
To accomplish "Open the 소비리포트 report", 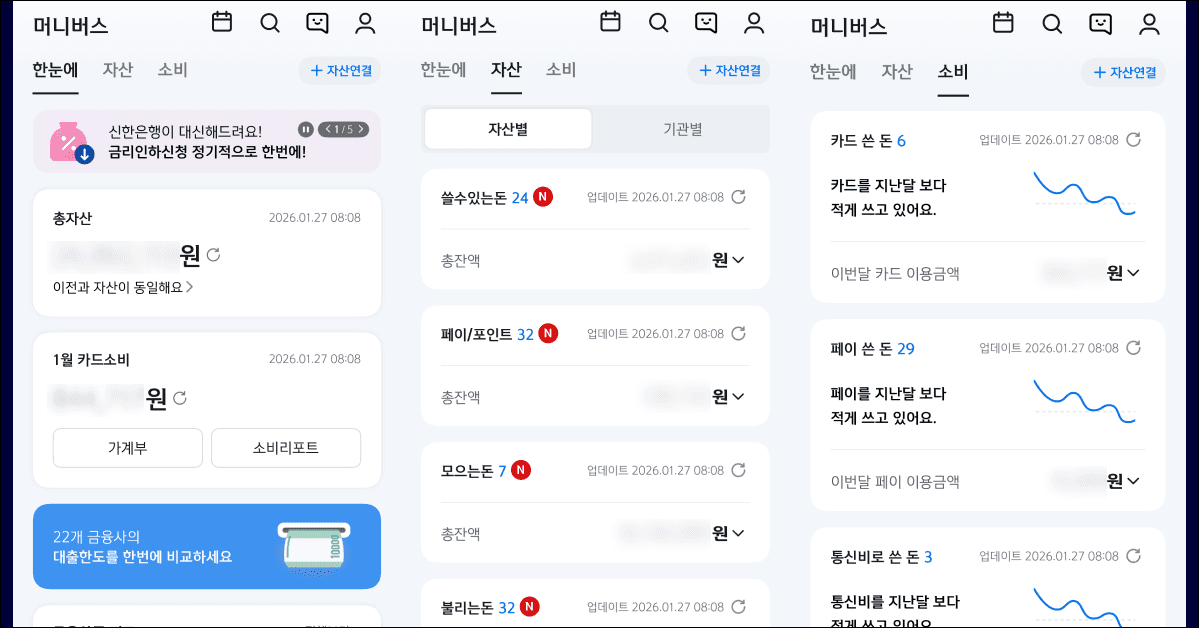I will [286, 448].
